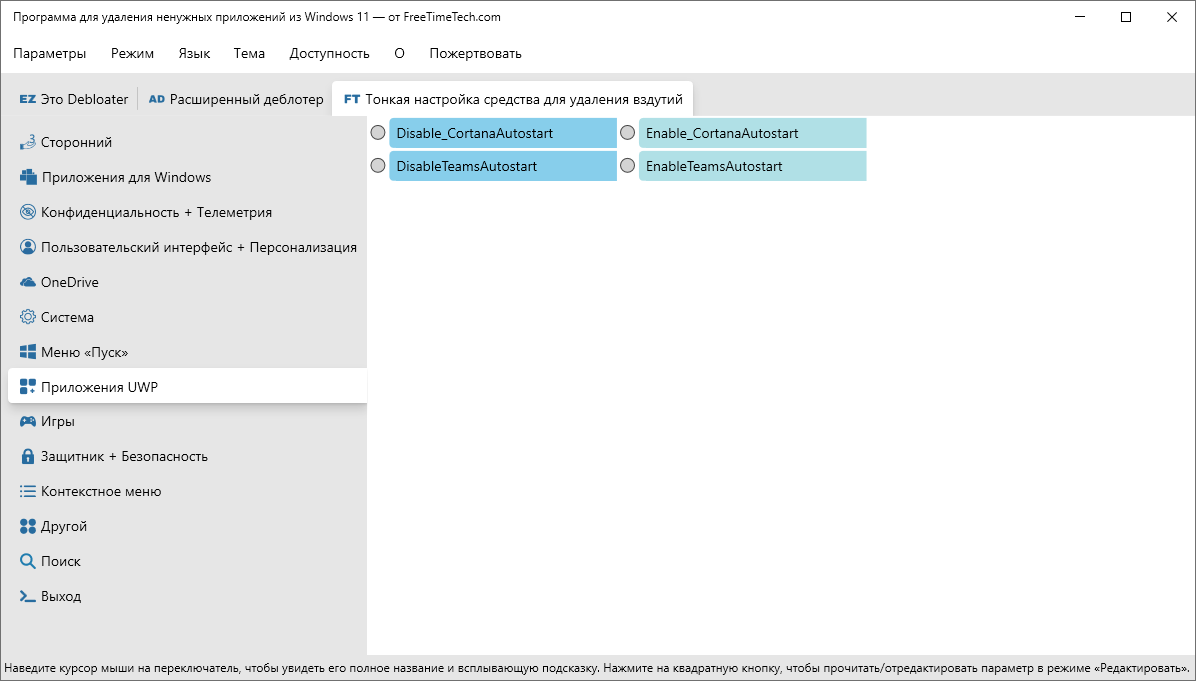The image size is (1196, 681).
Task: Click the Пожертвовать menu item
Action: coord(475,53)
